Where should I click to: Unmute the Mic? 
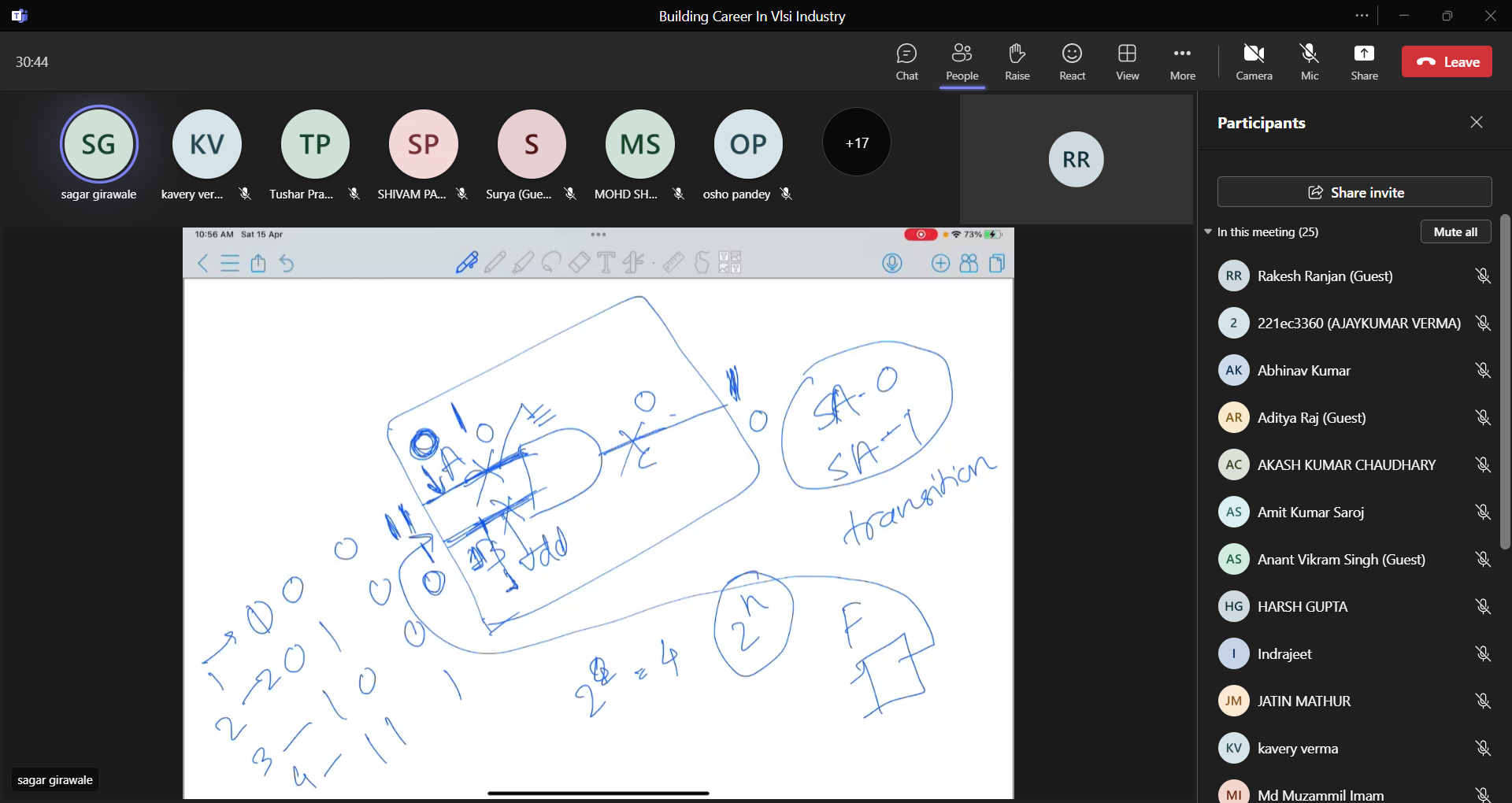[x=1309, y=61]
